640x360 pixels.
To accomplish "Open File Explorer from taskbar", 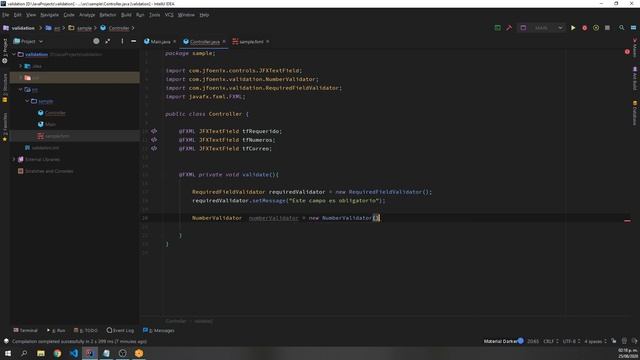I will (x=41, y=353).
